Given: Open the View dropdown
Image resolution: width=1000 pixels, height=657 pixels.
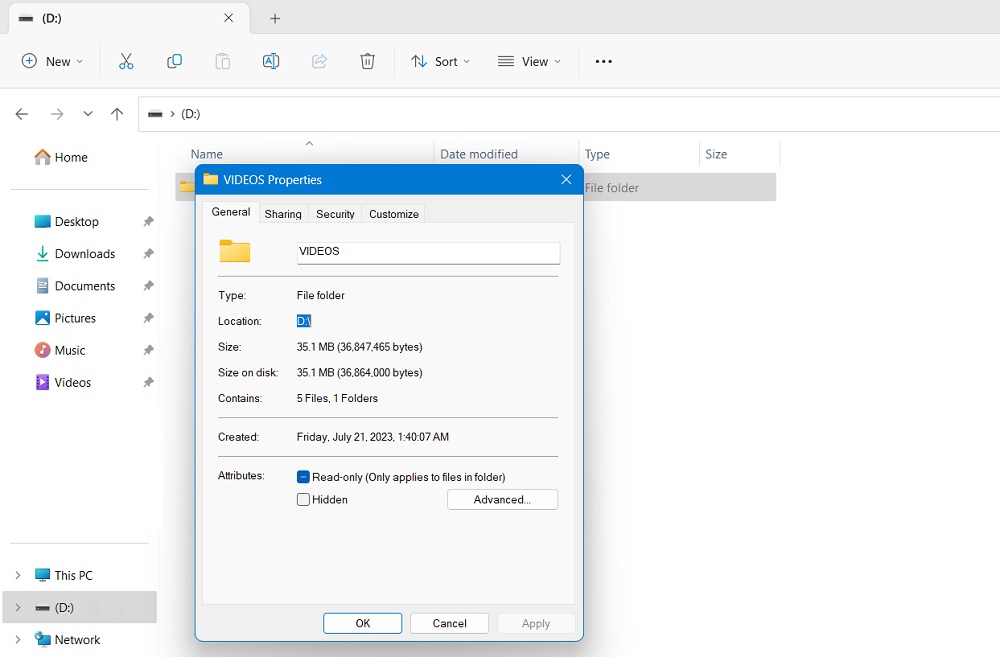Looking at the screenshot, I should [529, 61].
